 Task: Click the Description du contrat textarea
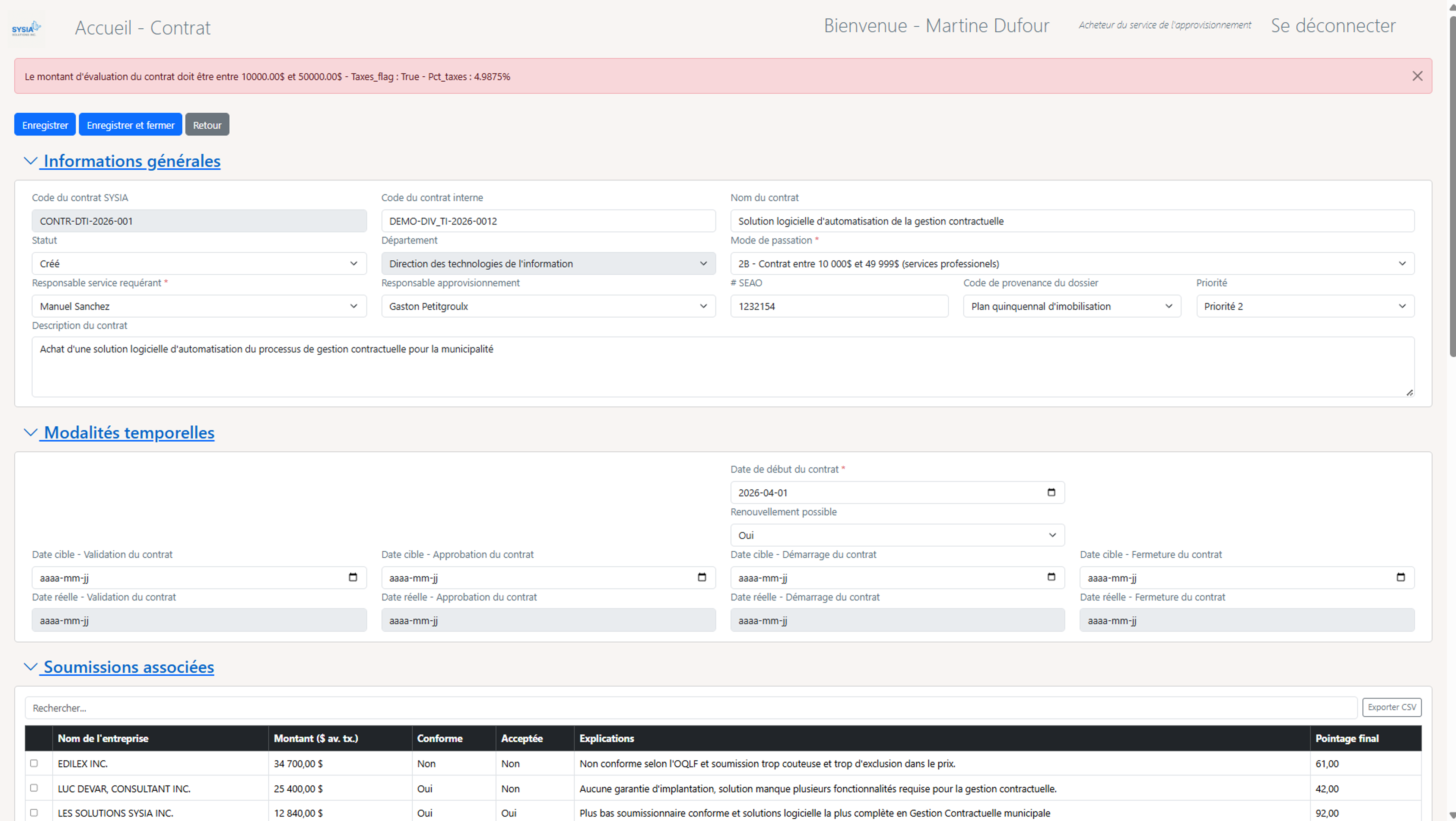click(x=723, y=367)
